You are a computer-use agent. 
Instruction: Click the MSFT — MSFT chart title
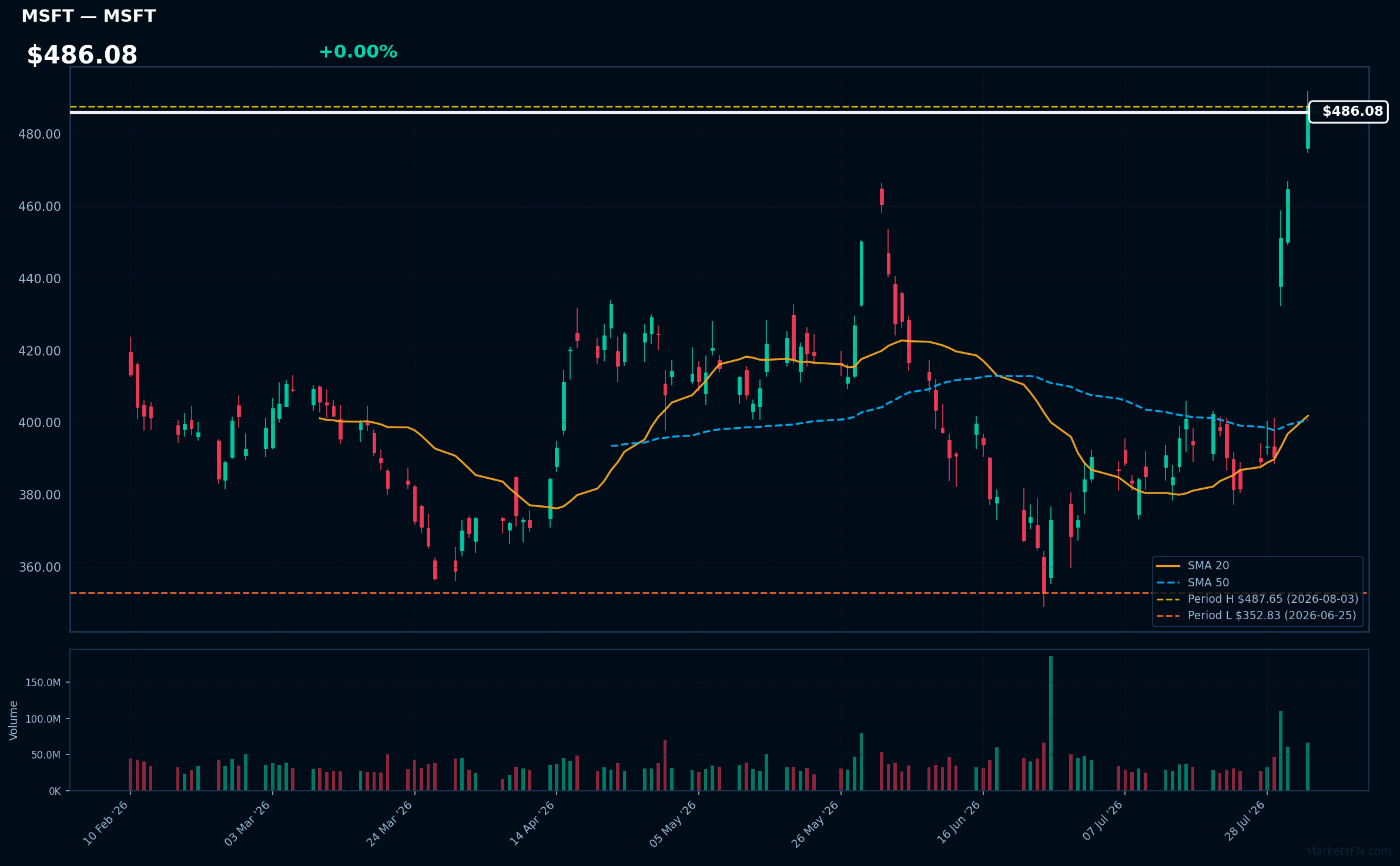pos(89,16)
